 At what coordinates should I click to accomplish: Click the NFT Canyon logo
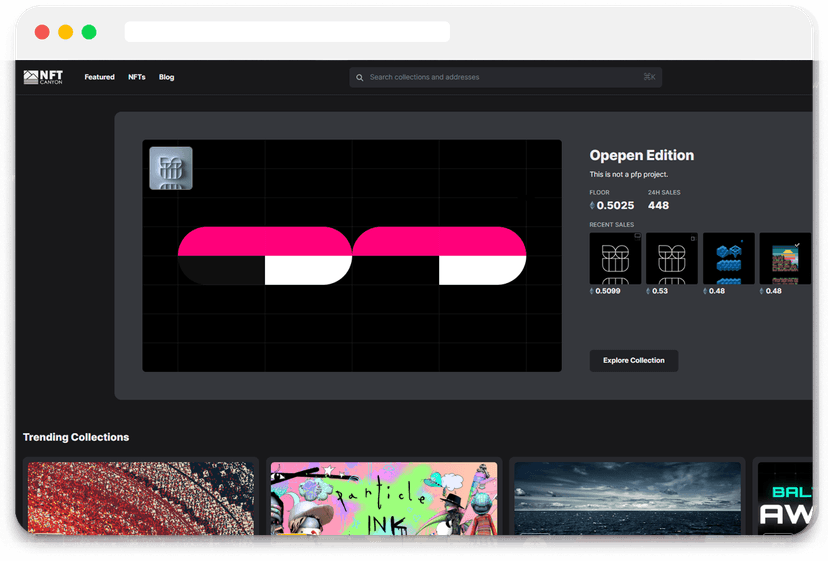pos(43,77)
